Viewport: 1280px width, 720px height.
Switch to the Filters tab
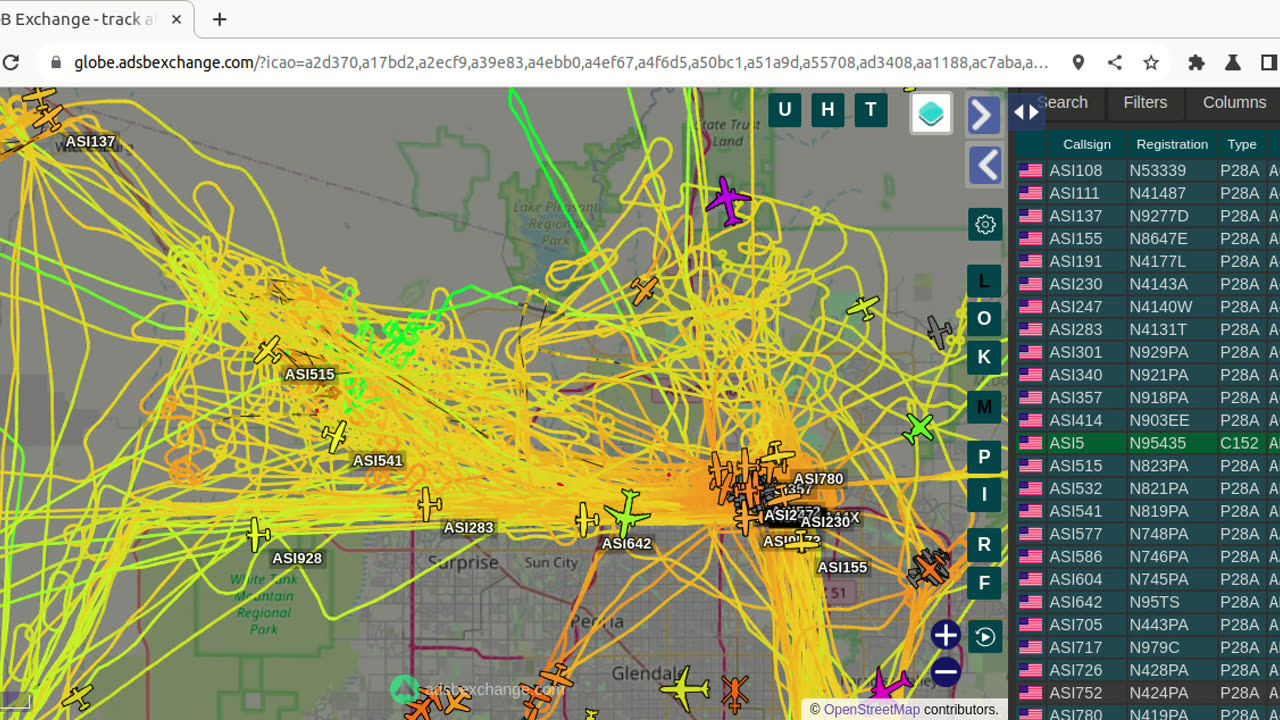[x=1145, y=102]
